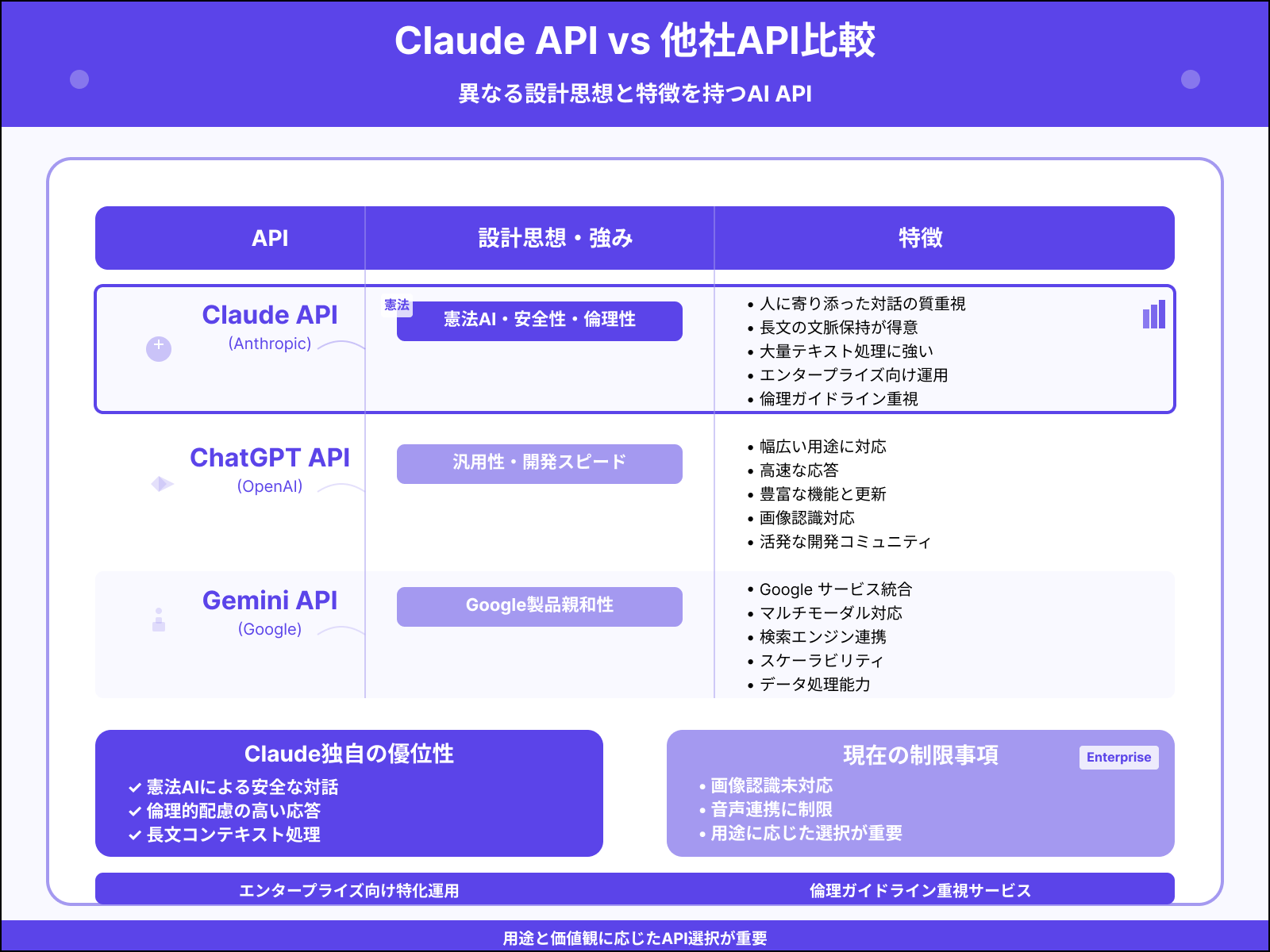The image size is (1270, 952).
Task: Click the person icon beside Gemini API
Action: [159, 620]
